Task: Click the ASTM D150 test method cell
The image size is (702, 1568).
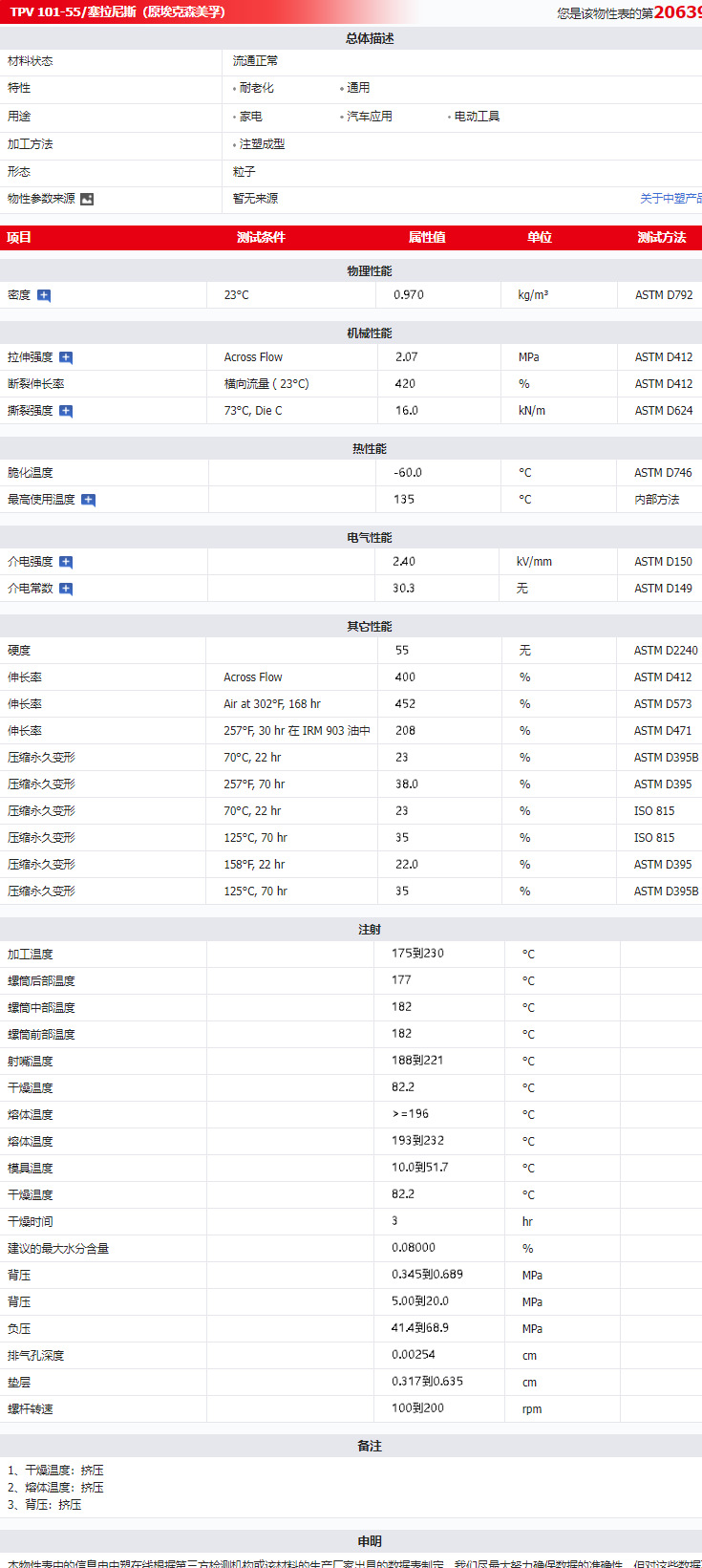Action: (663, 562)
